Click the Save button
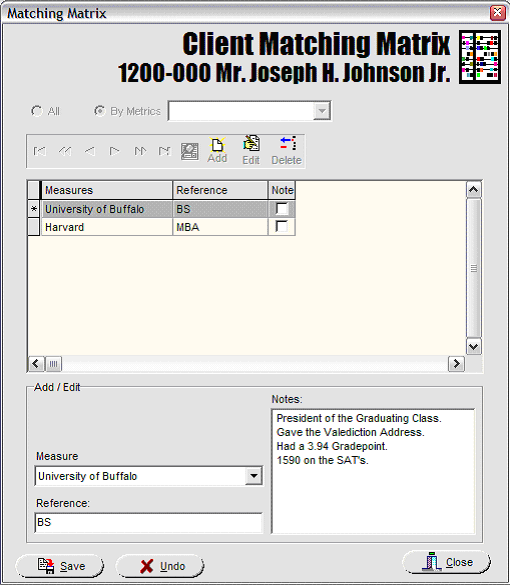The image size is (510, 585). (60, 566)
